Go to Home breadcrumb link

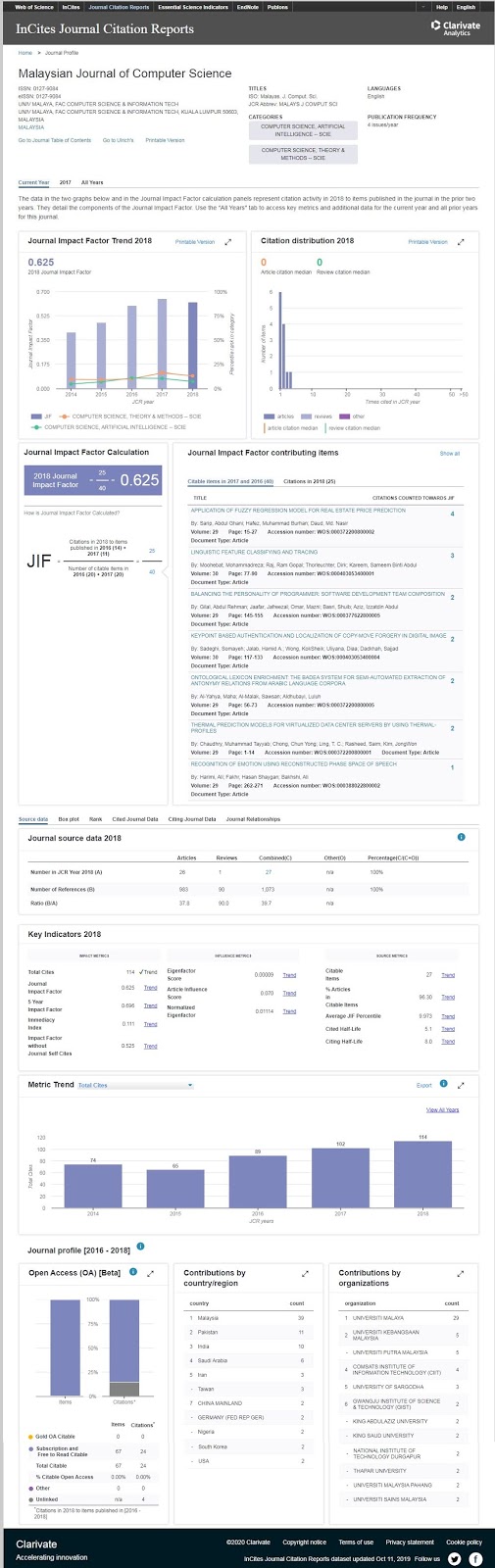pos(25,53)
